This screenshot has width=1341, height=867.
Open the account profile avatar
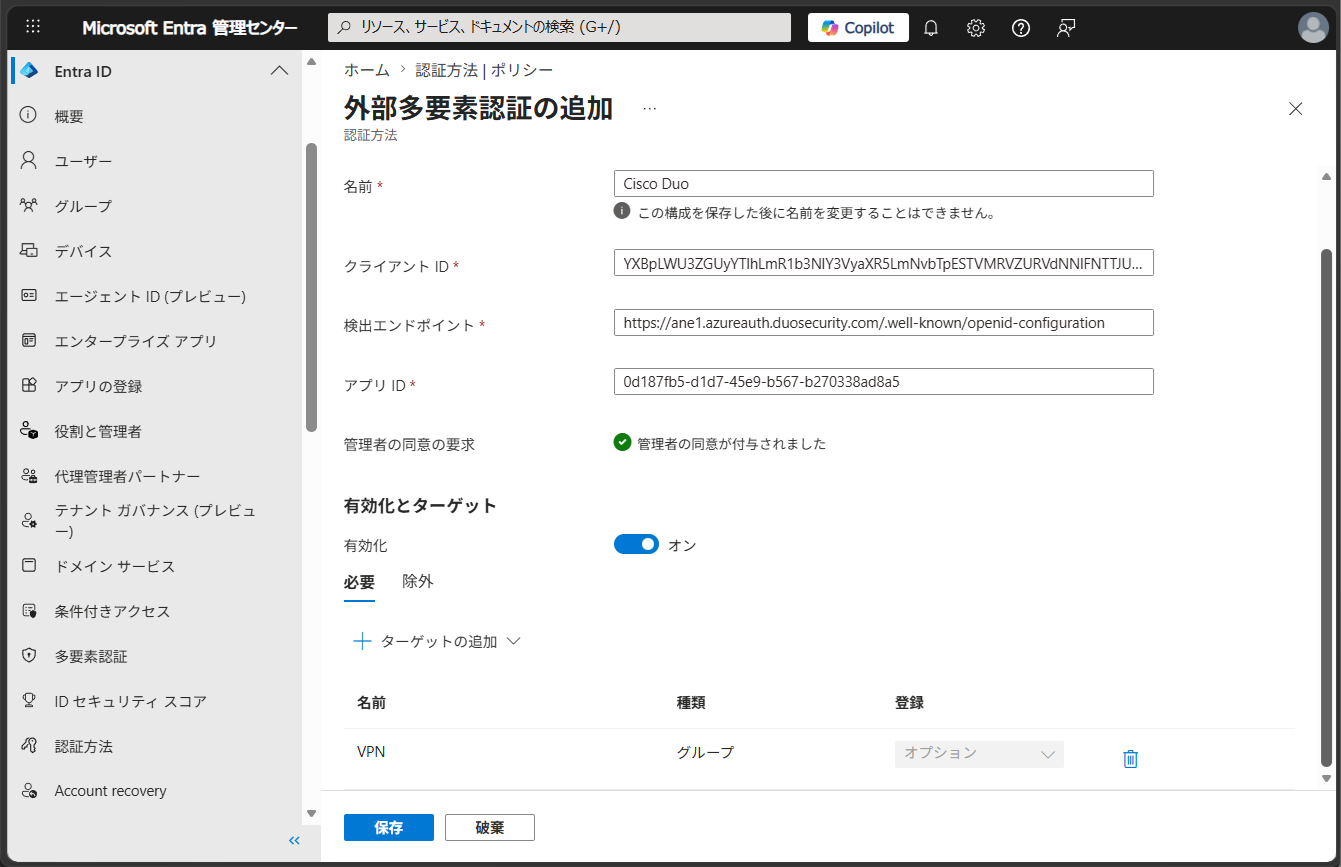tap(1313, 27)
